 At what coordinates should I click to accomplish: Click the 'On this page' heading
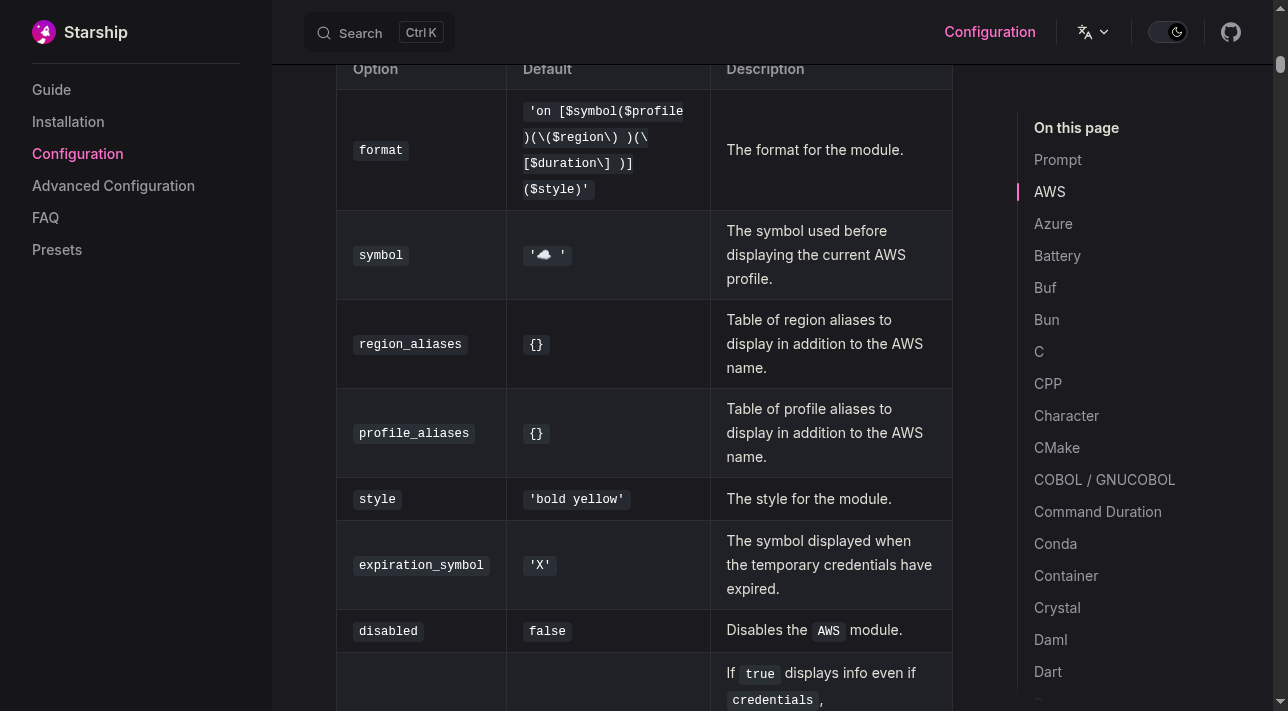(x=1076, y=128)
